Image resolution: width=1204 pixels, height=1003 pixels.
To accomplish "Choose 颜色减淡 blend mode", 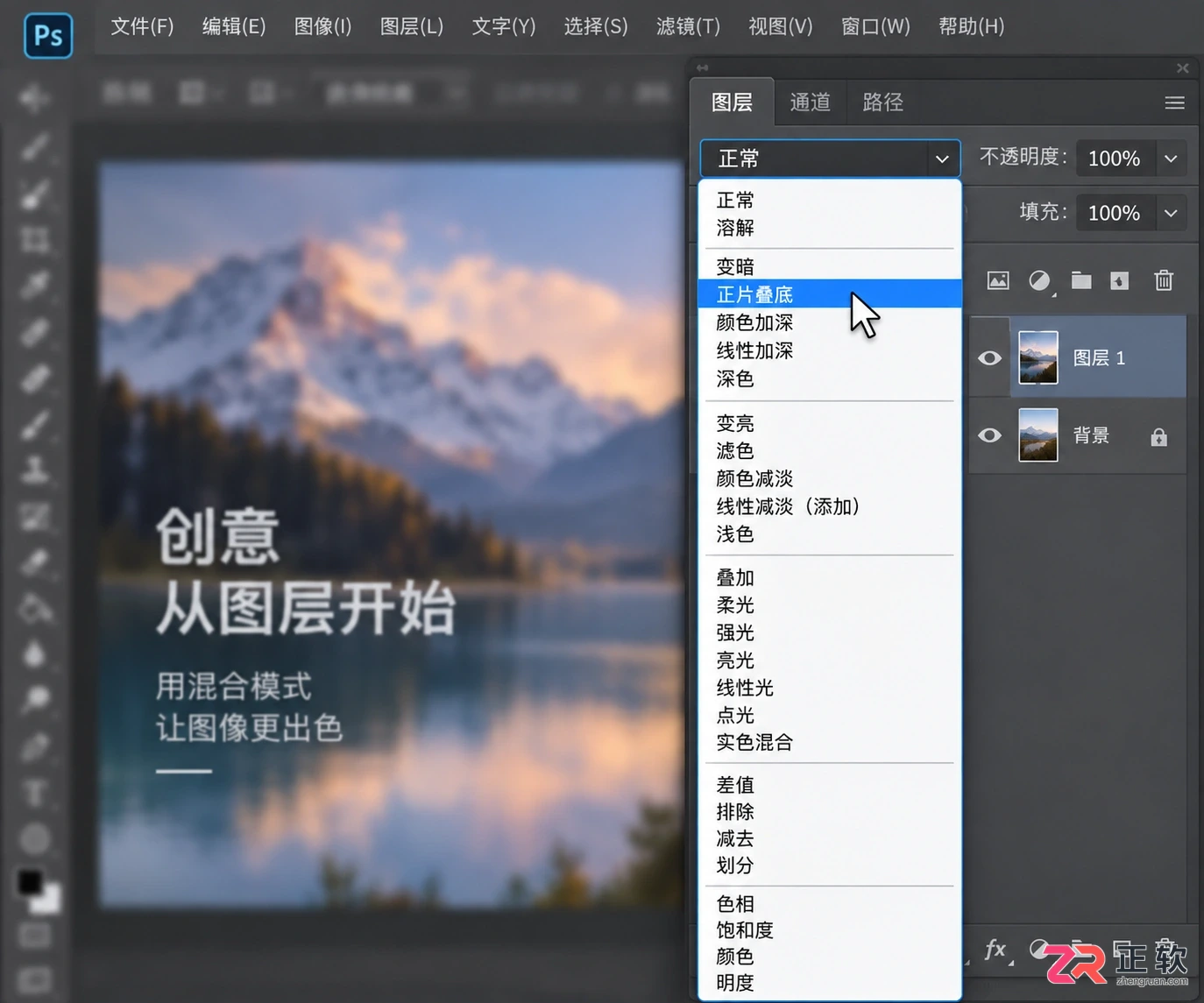I will (830, 478).
